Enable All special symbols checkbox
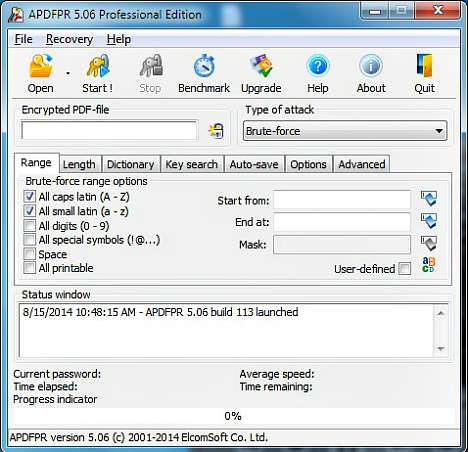 [29, 240]
